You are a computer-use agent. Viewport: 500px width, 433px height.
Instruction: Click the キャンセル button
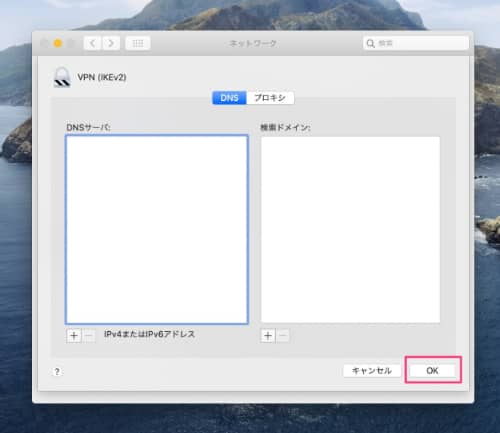click(372, 371)
